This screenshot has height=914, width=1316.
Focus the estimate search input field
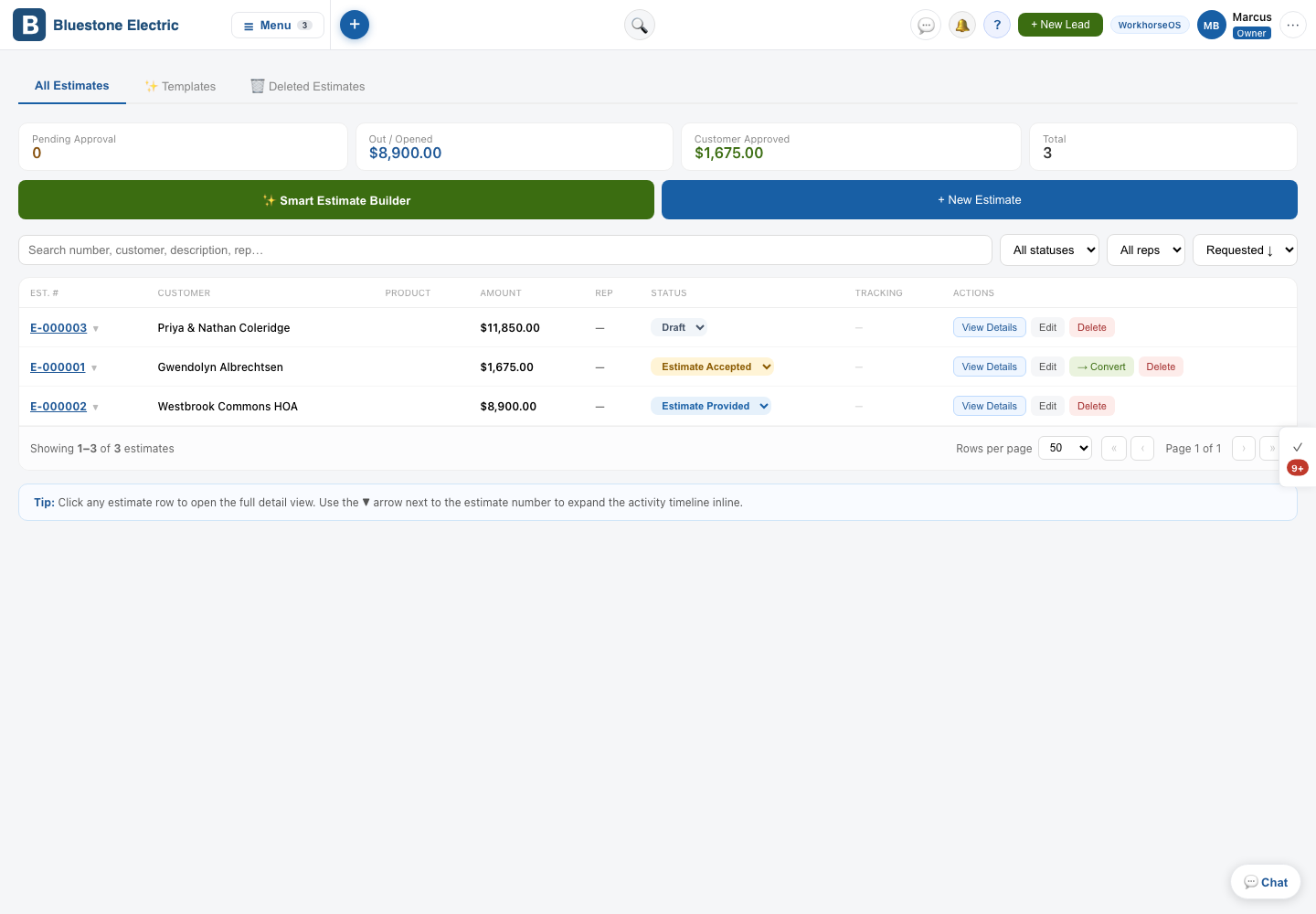tap(505, 250)
